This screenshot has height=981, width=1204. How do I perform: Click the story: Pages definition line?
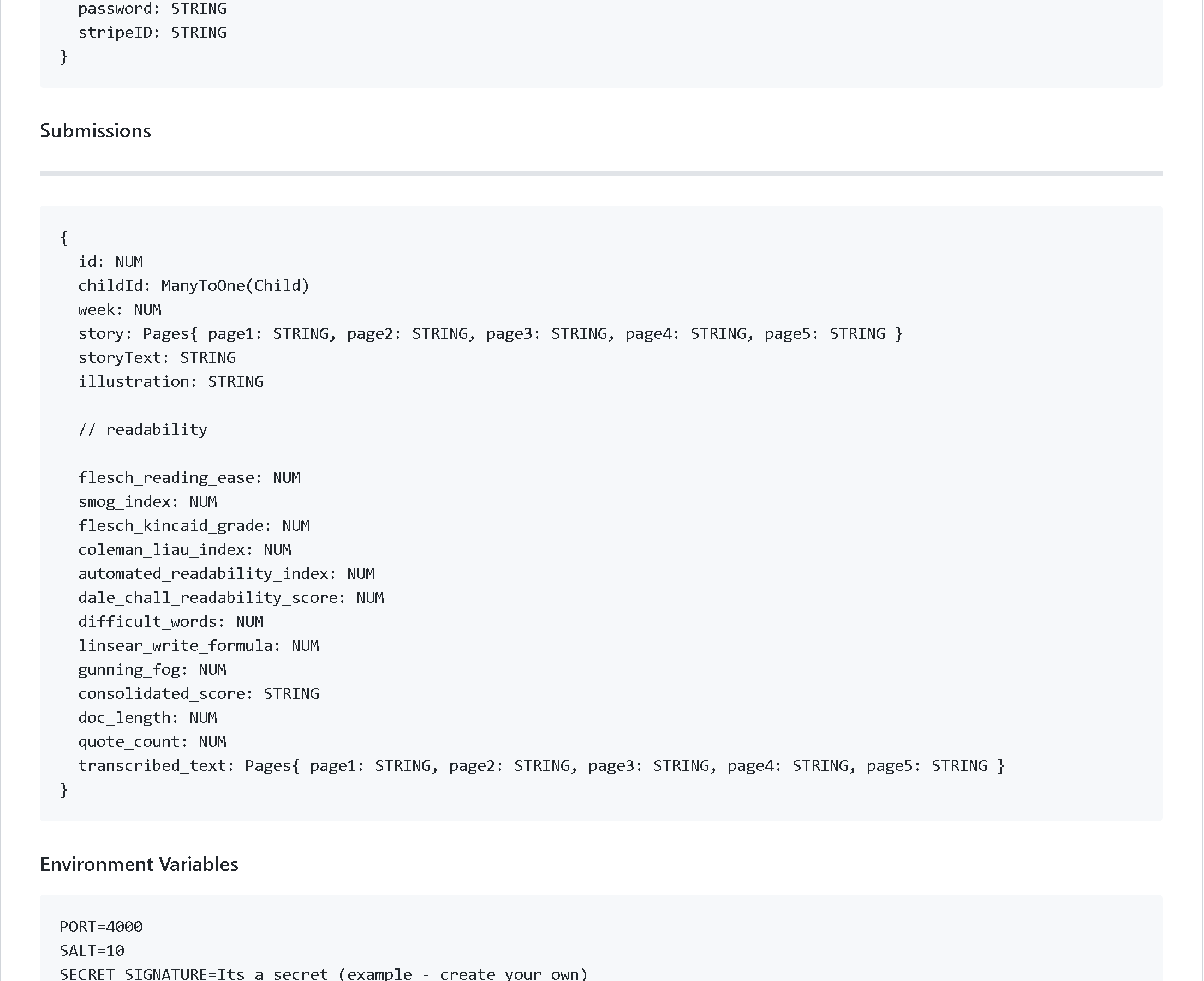pyautogui.click(x=490, y=334)
